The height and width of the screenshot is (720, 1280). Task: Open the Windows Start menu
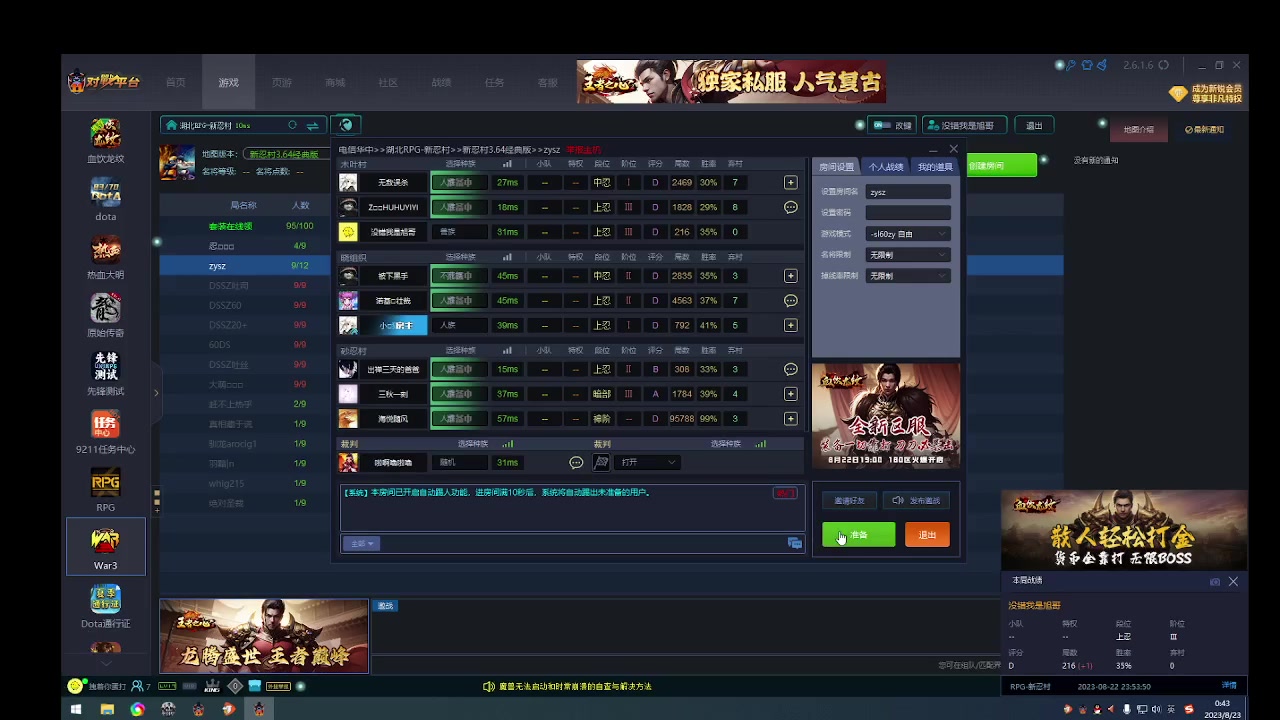(75, 709)
